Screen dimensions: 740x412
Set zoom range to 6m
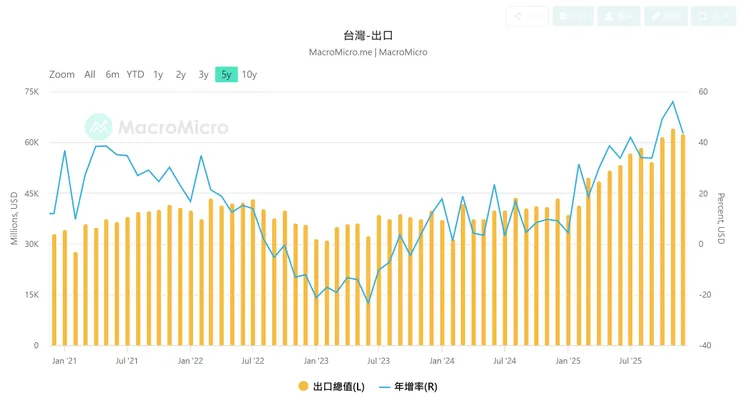click(x=112, y=75)
